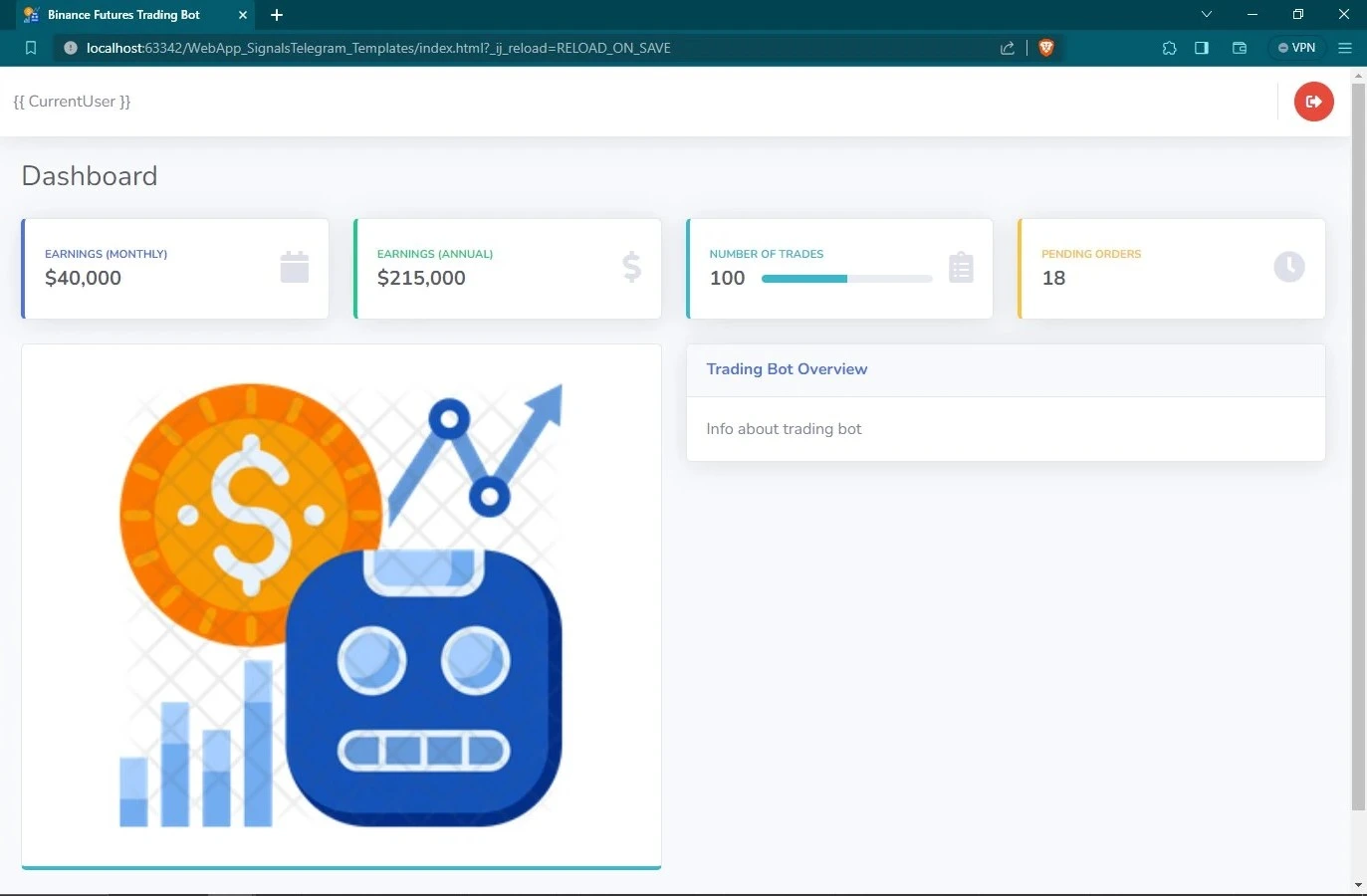Click the bookmarks sidebar icon left of address bar
Viewport: 1367px width, 896px height.
coord(31,47)
